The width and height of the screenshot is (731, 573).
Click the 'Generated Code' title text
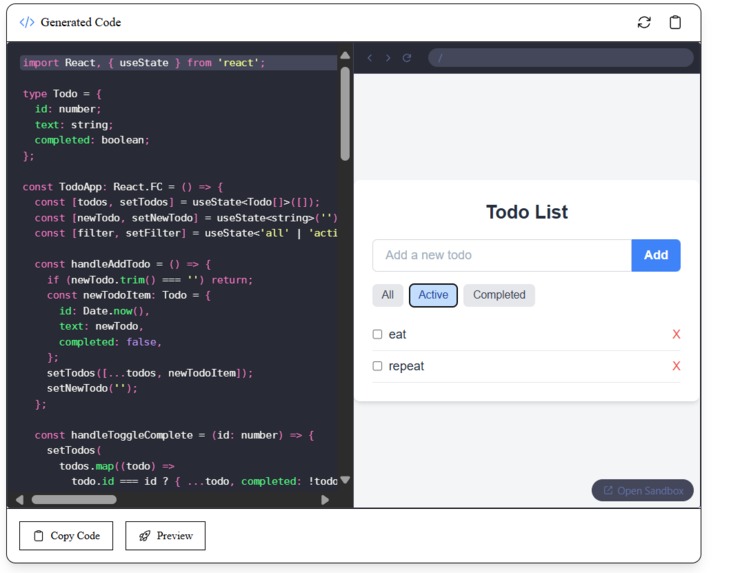click(81, 22)
